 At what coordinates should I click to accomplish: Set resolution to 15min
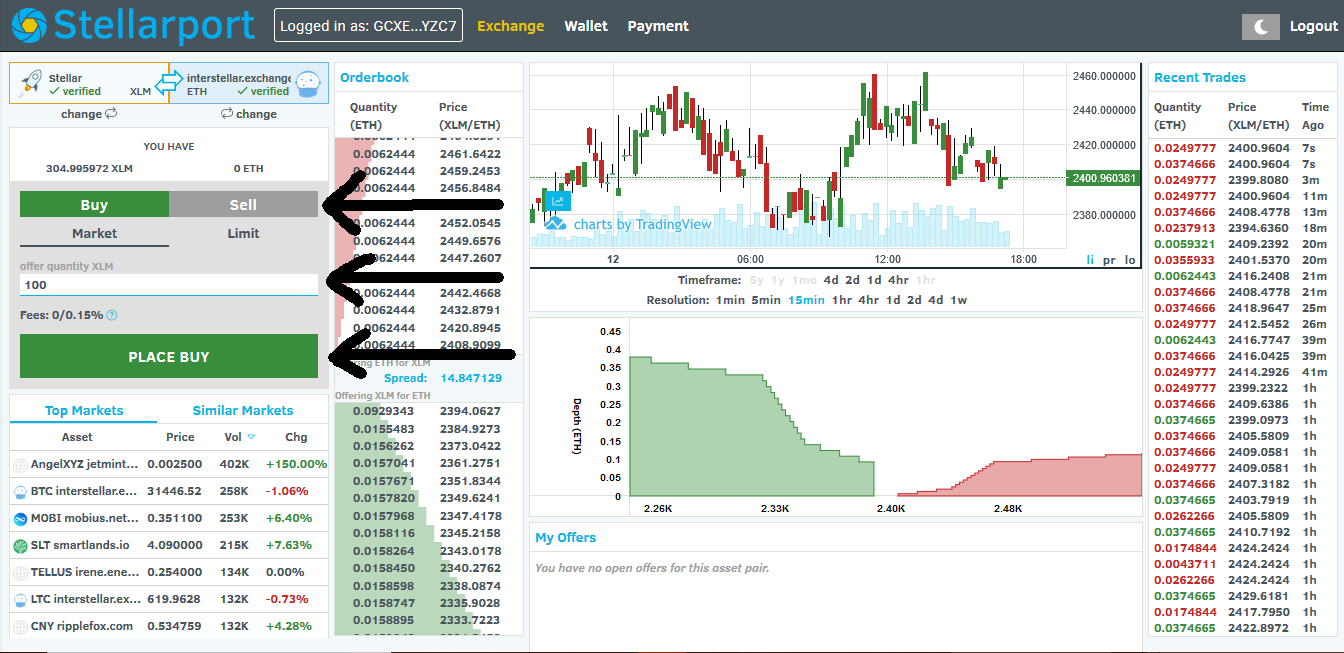[806, 300]
